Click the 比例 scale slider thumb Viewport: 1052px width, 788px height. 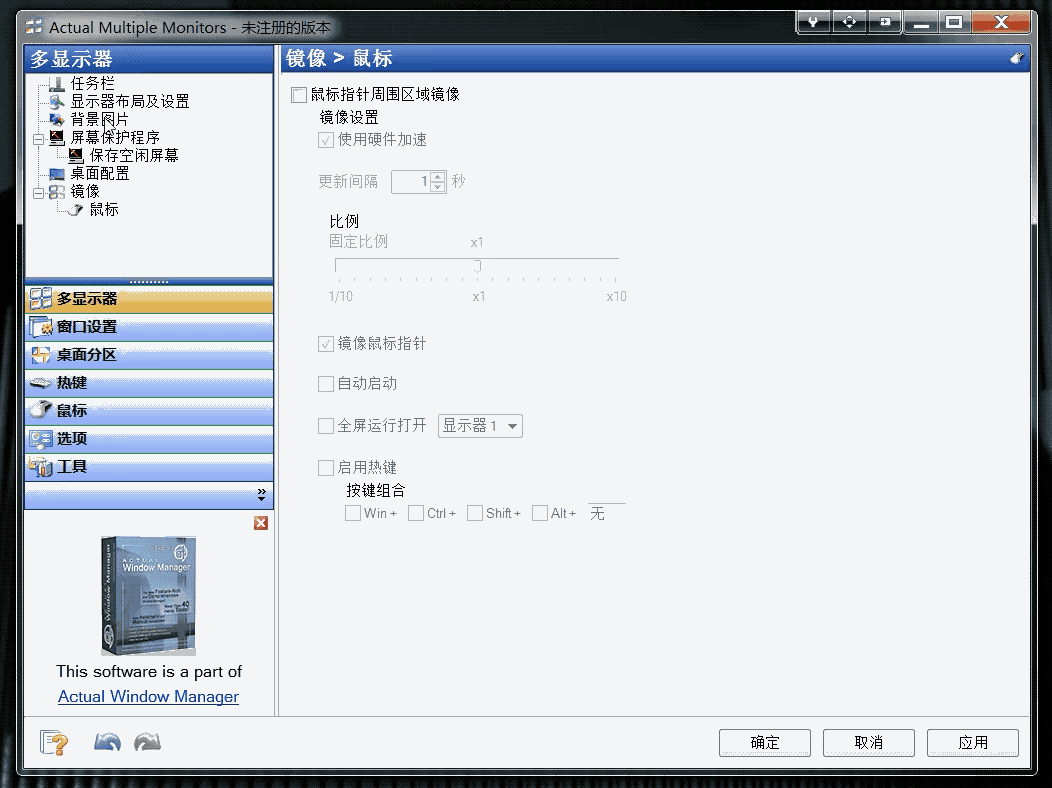click(478, 266)
